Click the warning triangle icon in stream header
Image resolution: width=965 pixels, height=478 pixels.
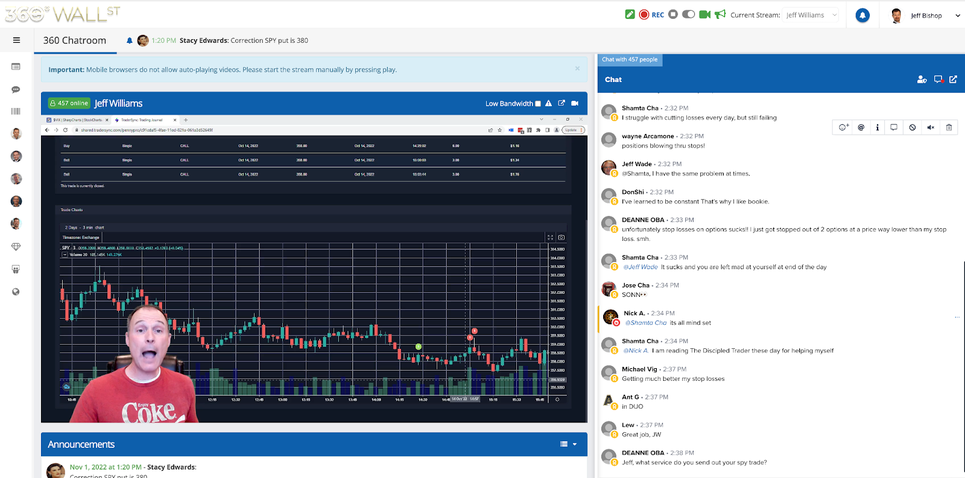pyautogui.click(x=548, y=103)
